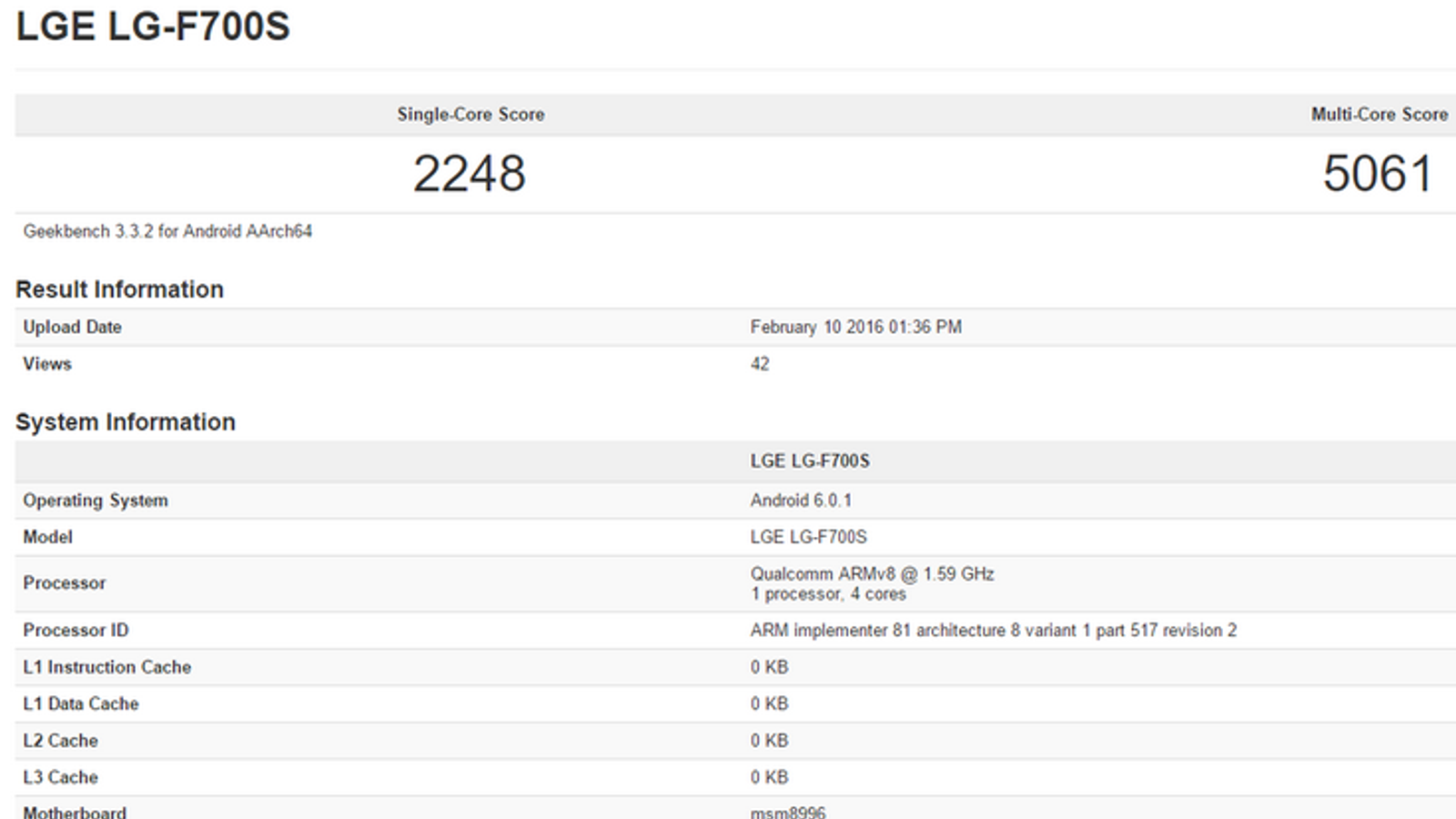Image resolution: width=1456 pixels, height=819 pixels.
Task: Select the multi-core score 5061
Action: click(1378, 174)
